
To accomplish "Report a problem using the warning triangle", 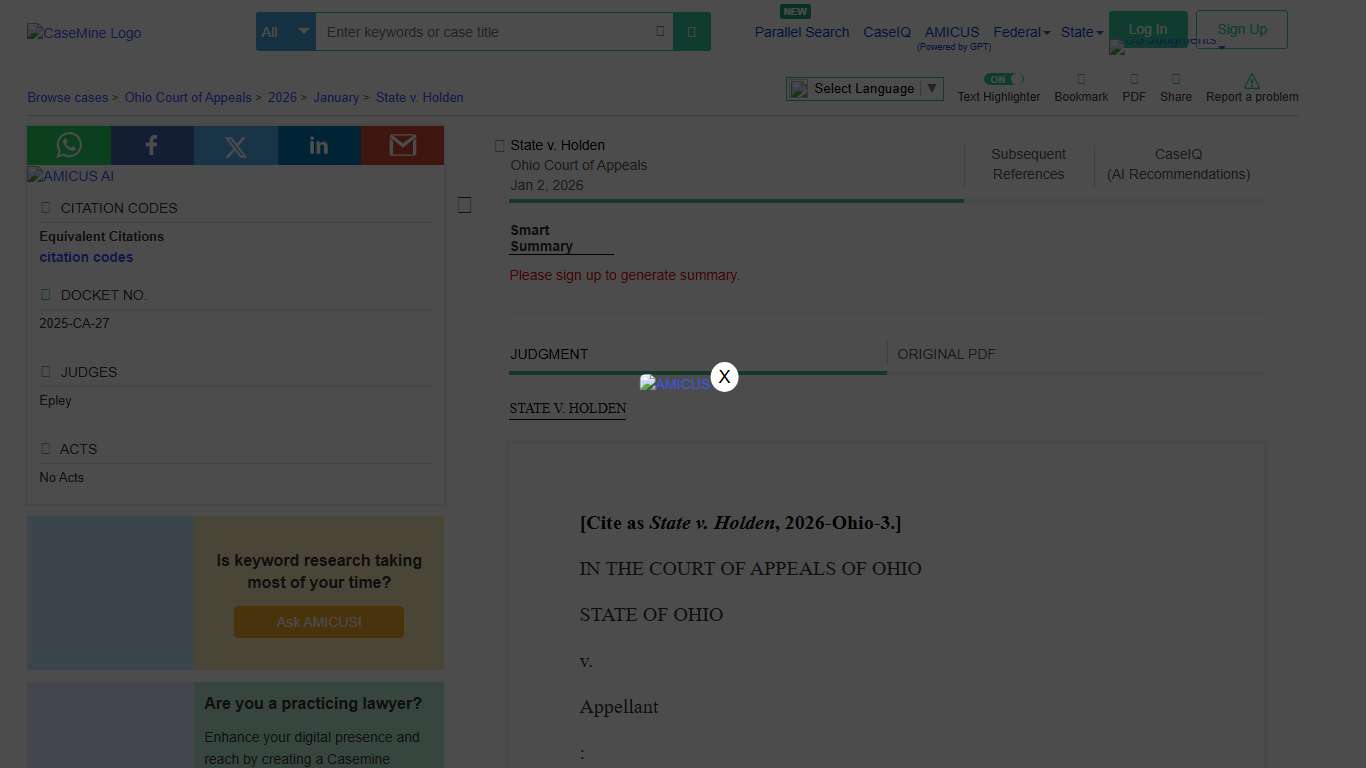I will (x=1251, y=82).
